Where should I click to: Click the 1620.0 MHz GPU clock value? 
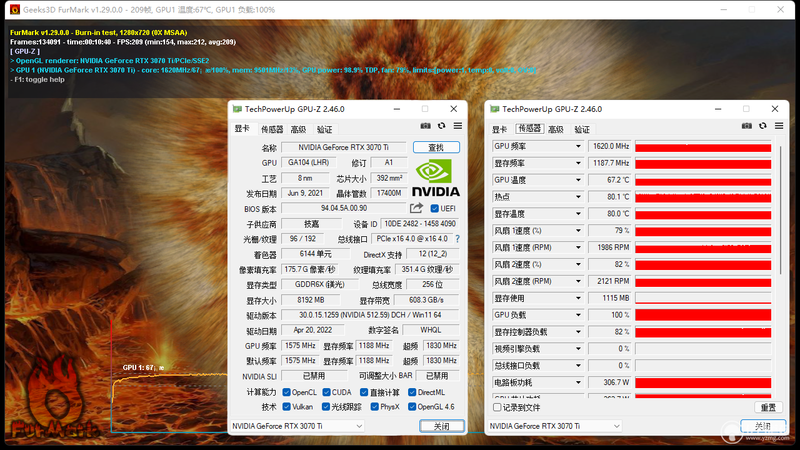[610, 146]
